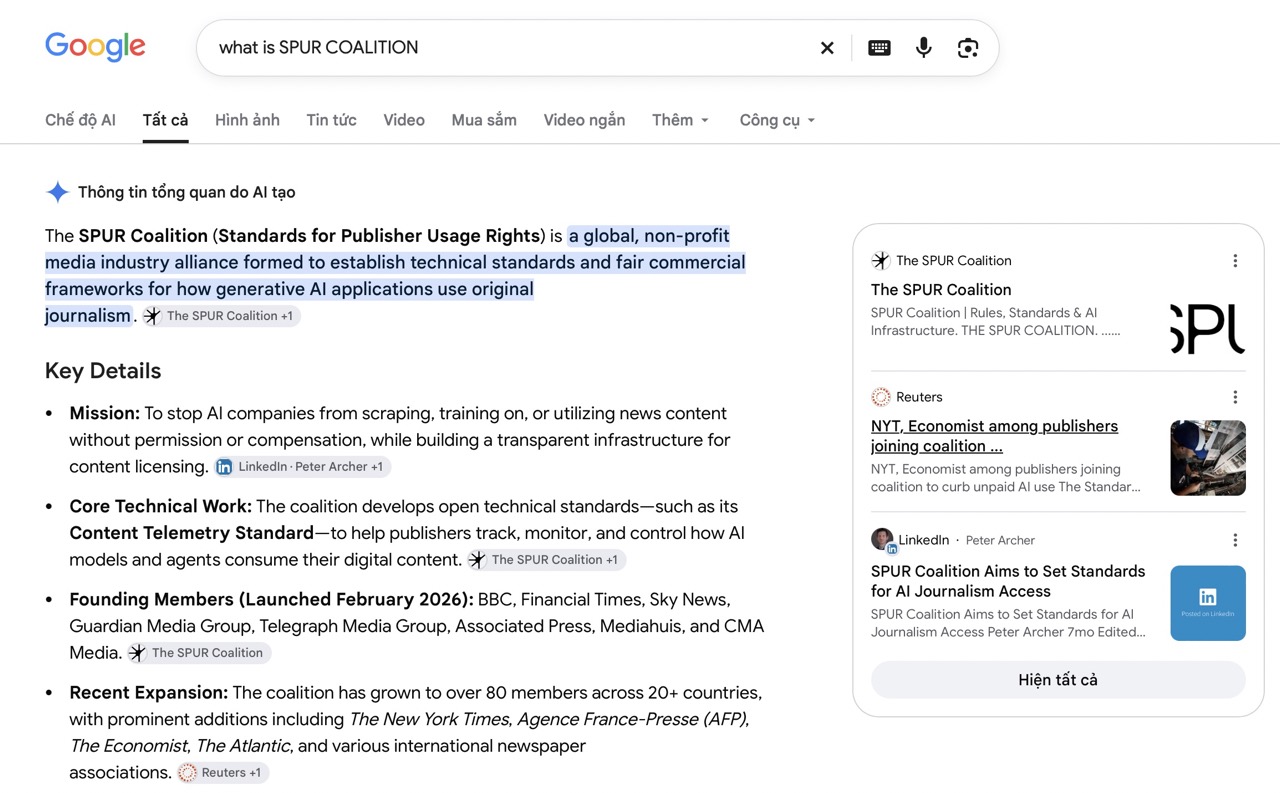Viewport: 1280px width, 793px height.
Task: Click Peter Archer's LinkedIn avatar in the source card
Action: 882,540
